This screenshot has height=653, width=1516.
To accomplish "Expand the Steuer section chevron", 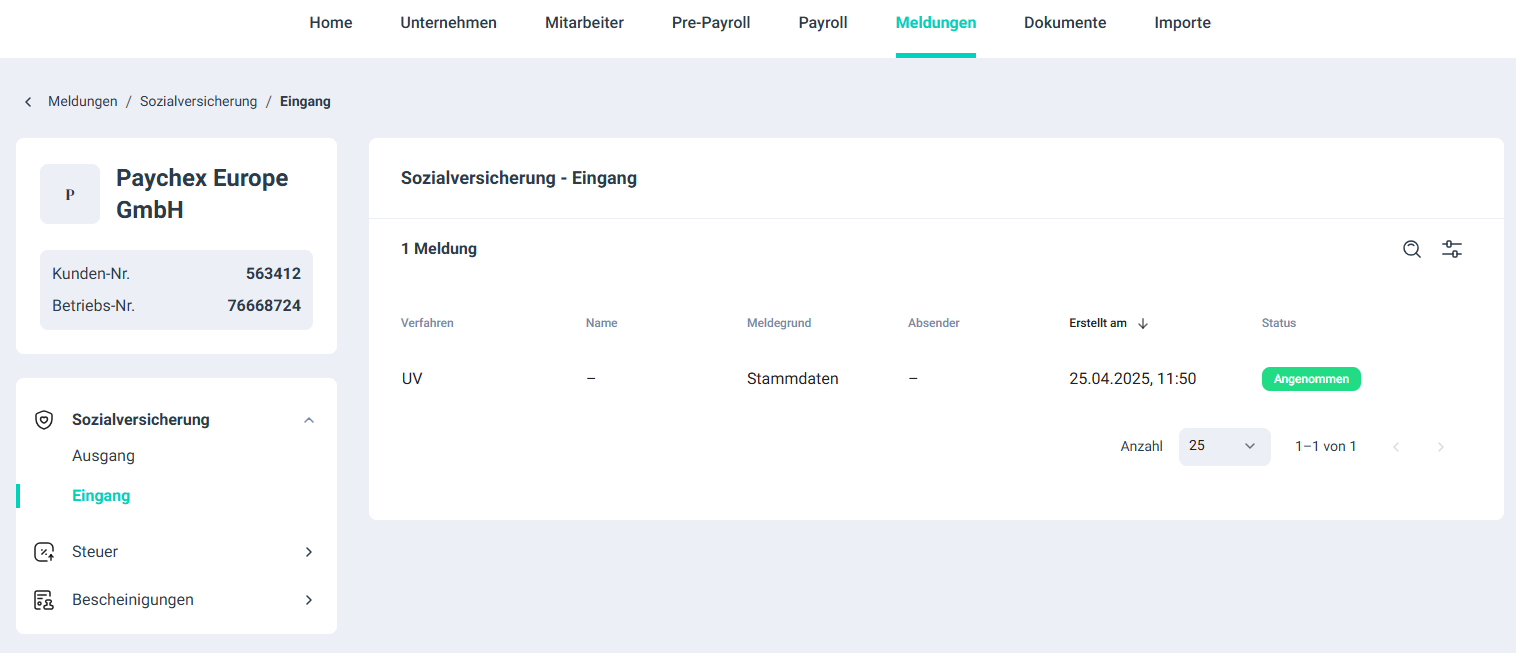I will click(x=309, y=552).
